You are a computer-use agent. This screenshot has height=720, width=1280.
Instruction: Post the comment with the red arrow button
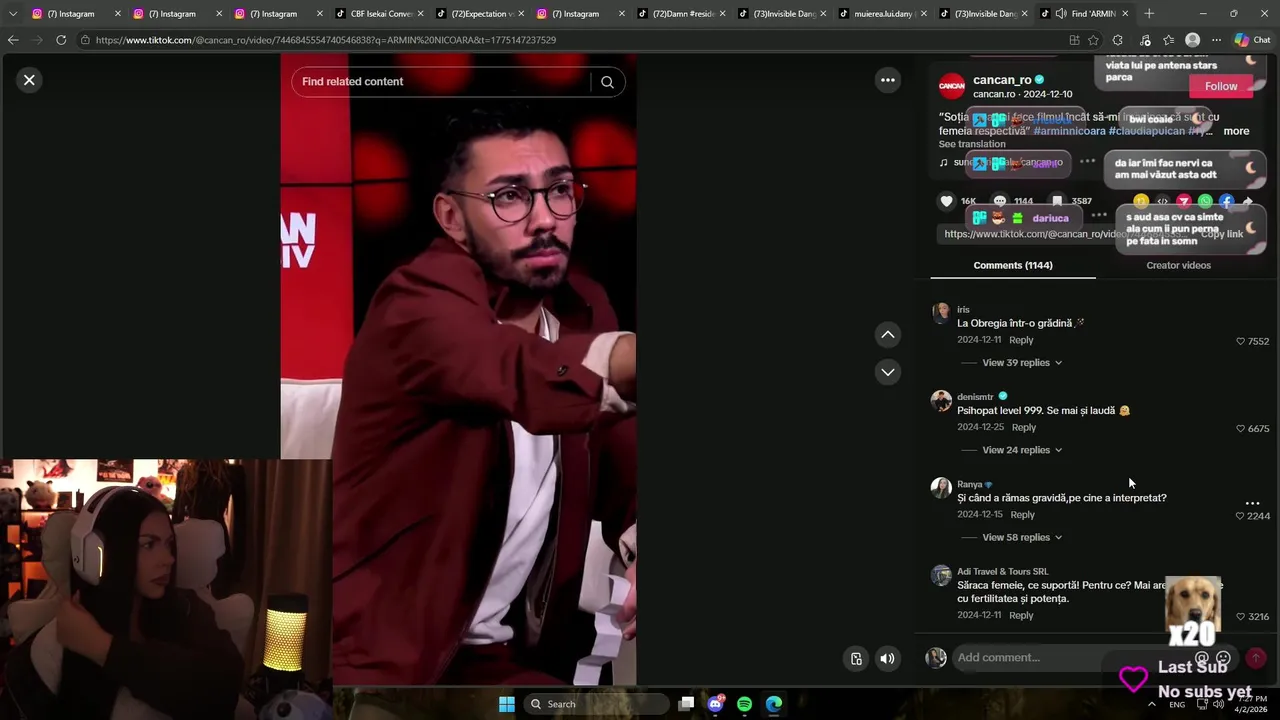tap(1256, 657)
